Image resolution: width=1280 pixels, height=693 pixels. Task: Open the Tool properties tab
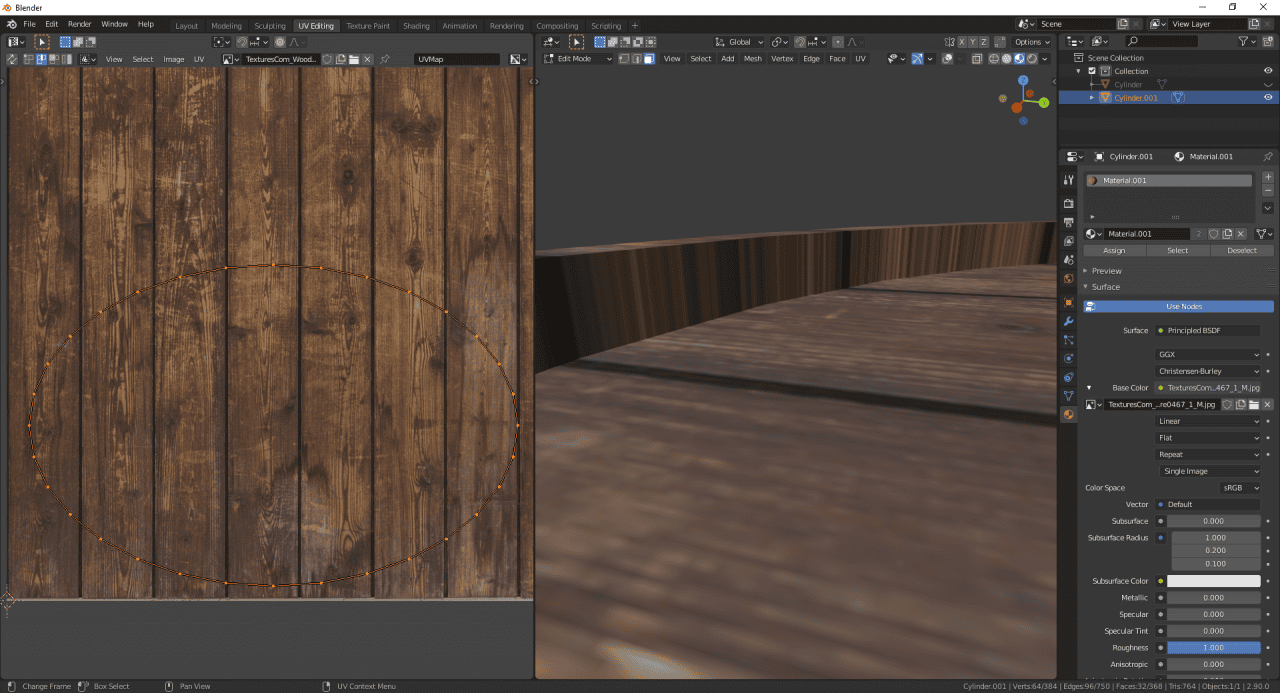tap(1068, 180)
